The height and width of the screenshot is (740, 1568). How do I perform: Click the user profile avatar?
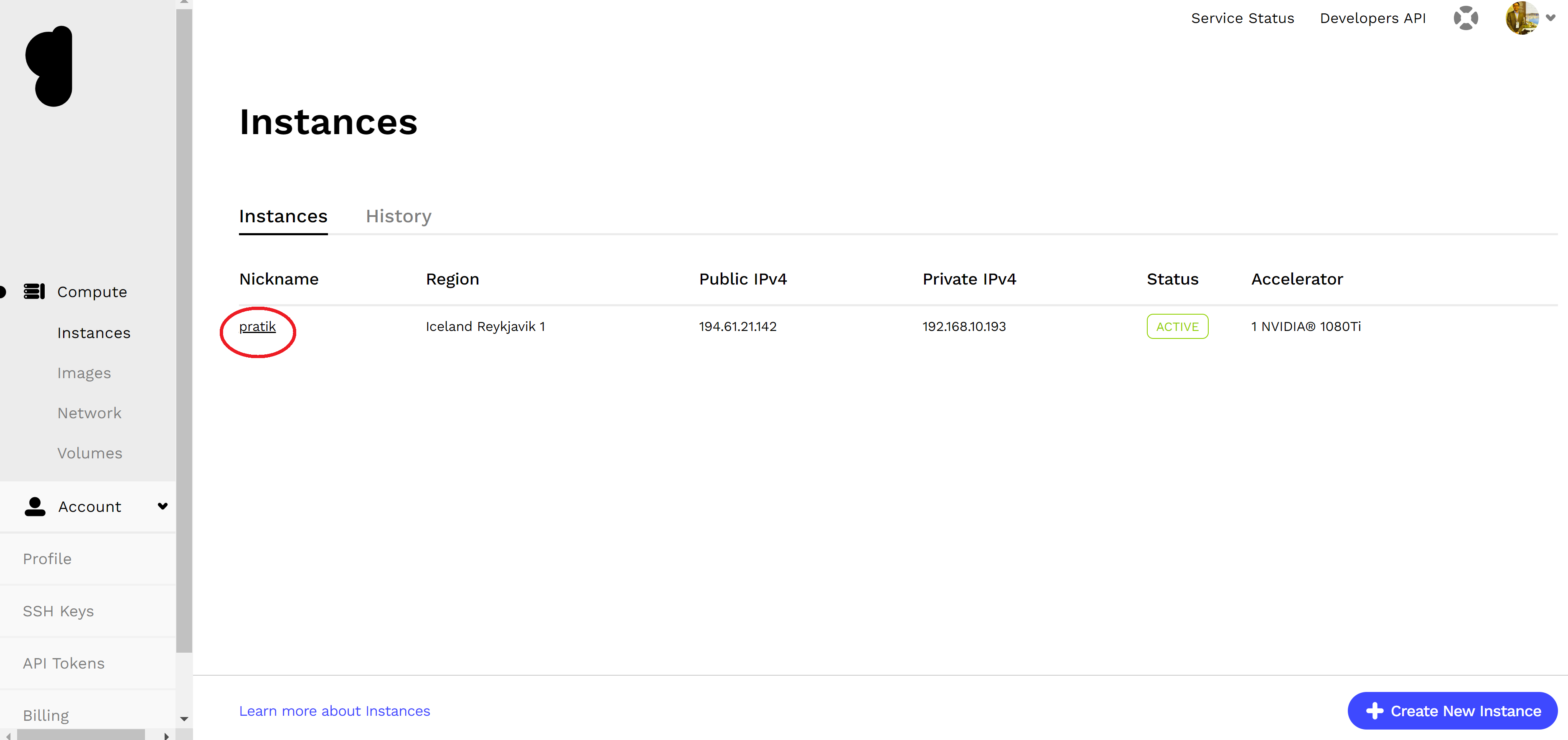pos(1523,18)
